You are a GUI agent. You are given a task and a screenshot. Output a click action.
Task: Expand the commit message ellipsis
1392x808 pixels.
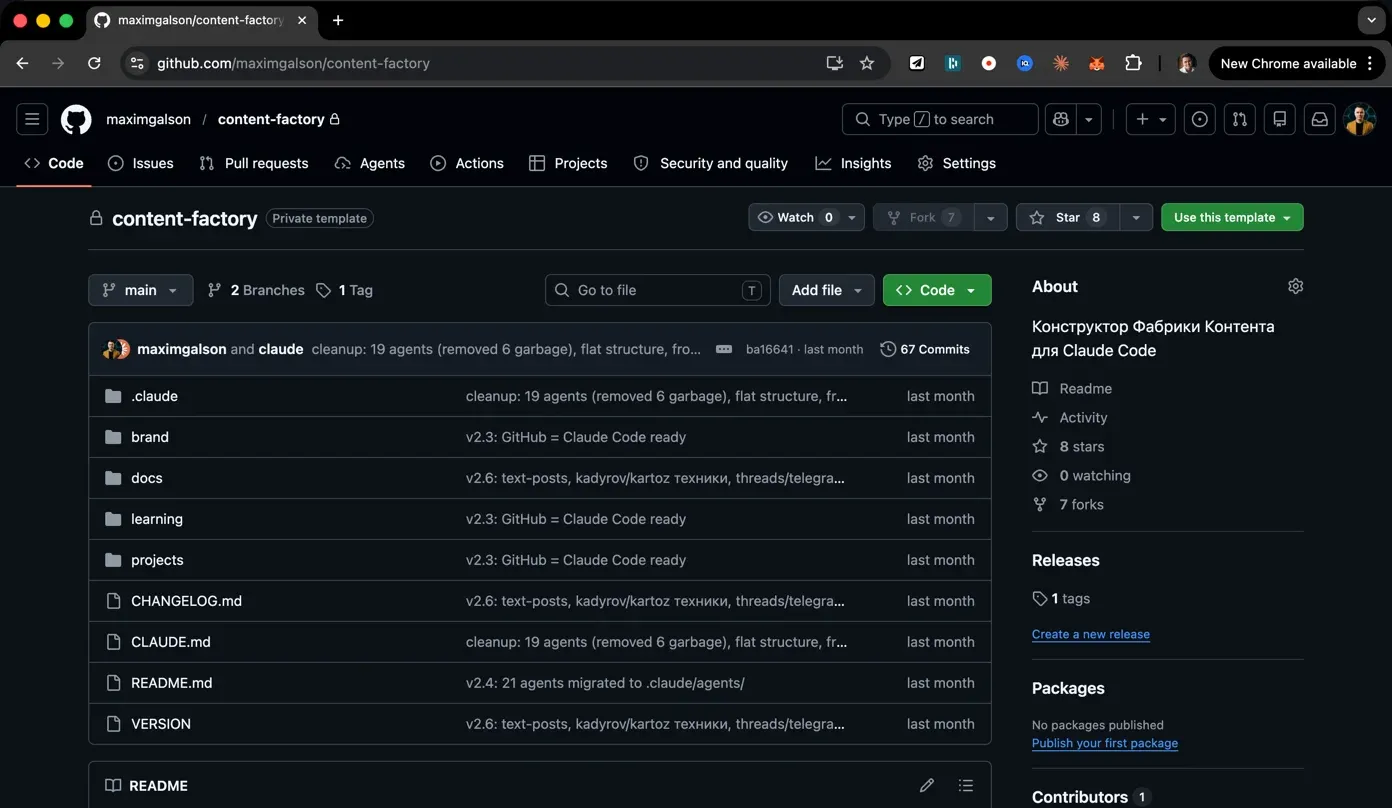click(x=723, y=349)
